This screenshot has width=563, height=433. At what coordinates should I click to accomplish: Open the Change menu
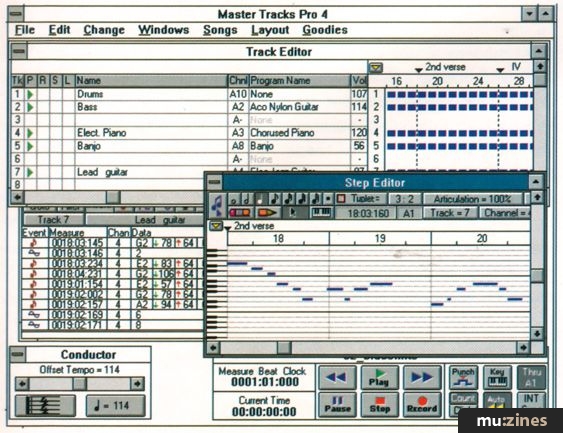pos(104,30)
